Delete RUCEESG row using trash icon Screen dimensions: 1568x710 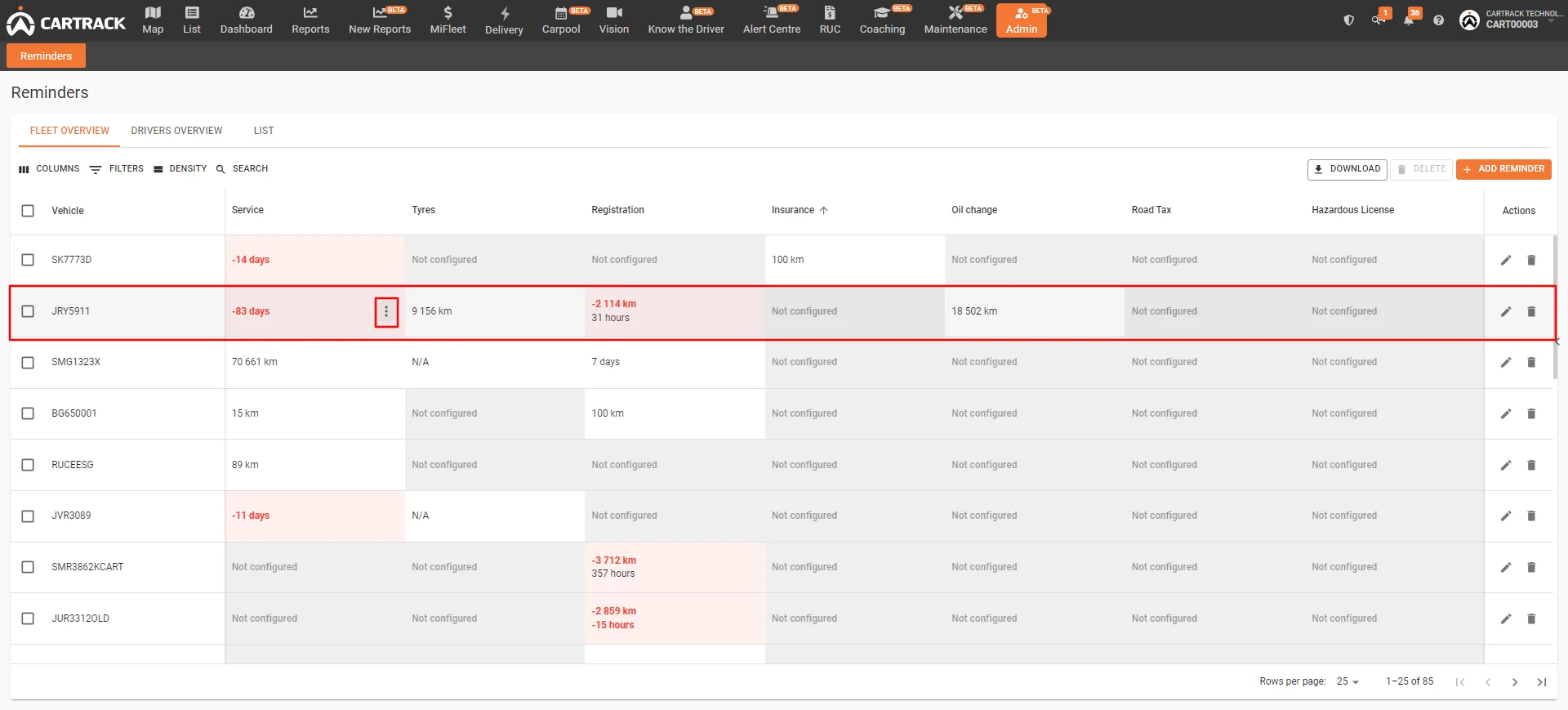tap(1531, 465)
